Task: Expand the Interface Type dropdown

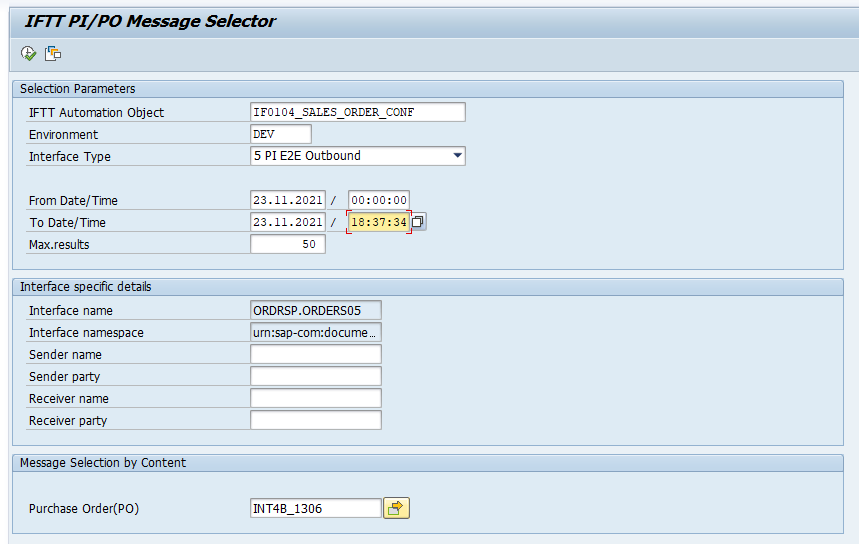Action: [457, 156]
